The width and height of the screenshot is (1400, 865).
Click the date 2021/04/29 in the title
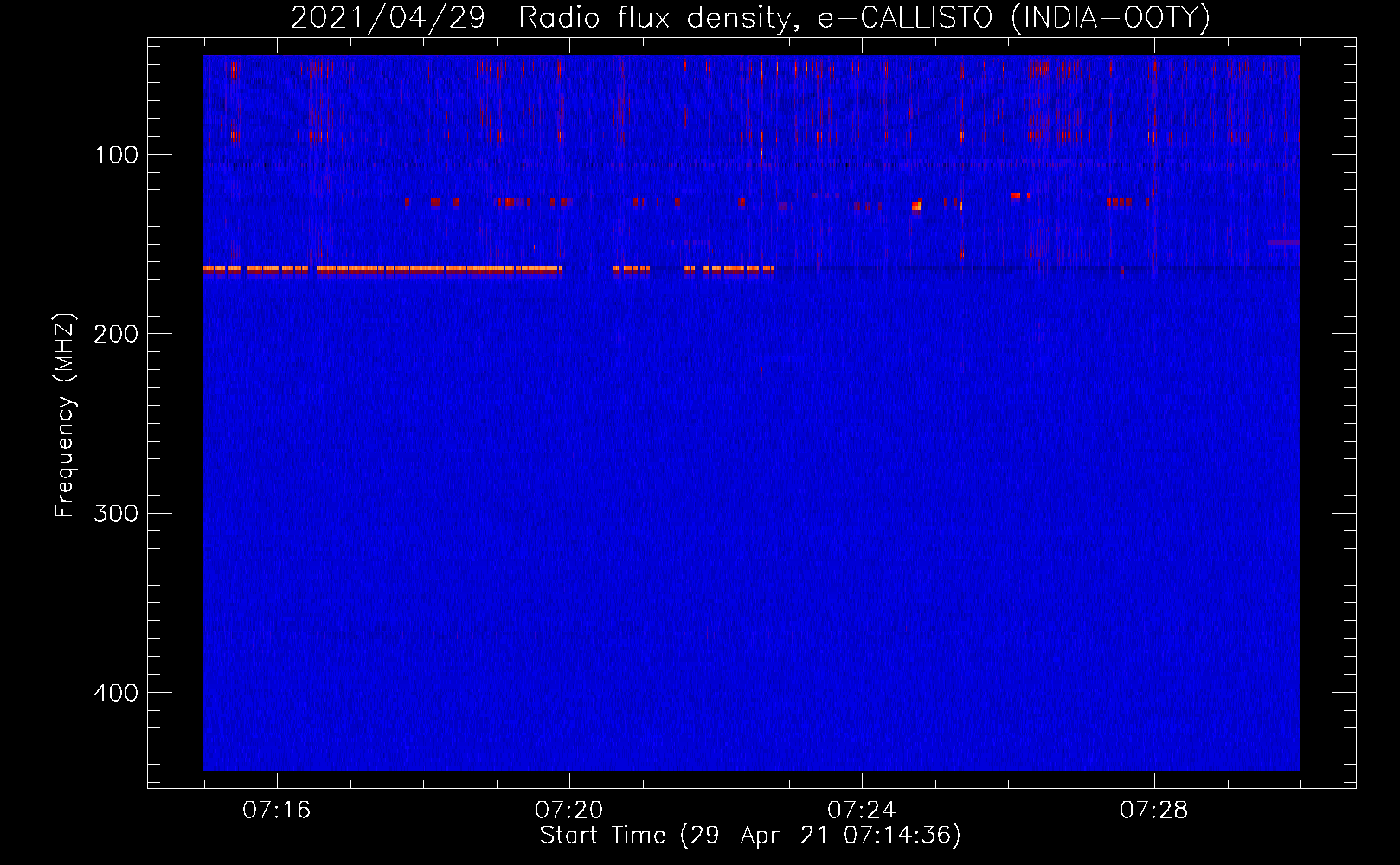pos(388,18)
